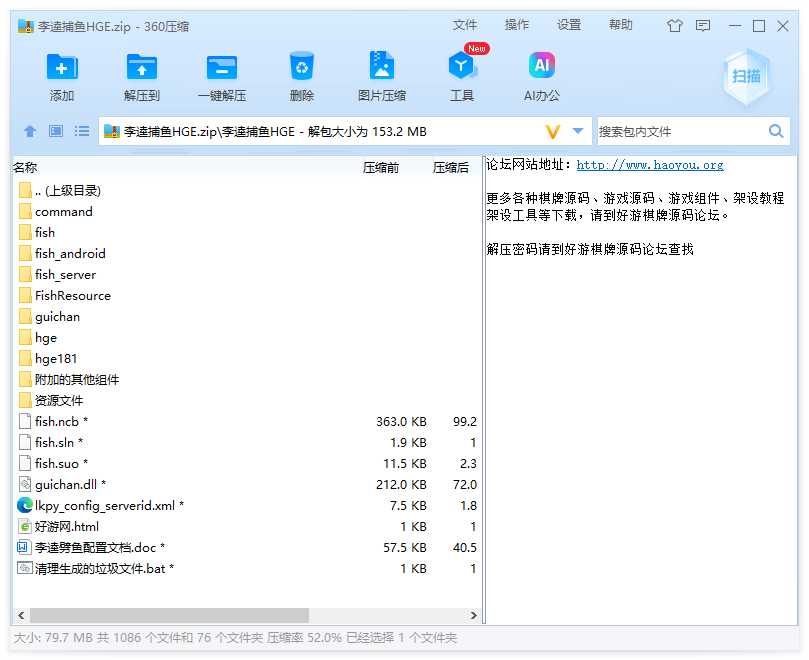Click the search magnifier icon
809x660 pixels.
pyautogui.click(x=775, y=131)
